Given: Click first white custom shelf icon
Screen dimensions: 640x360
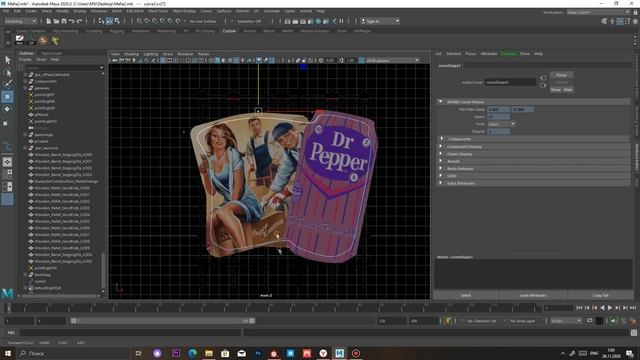Looking at the screenshot, I should pos(20,40).
